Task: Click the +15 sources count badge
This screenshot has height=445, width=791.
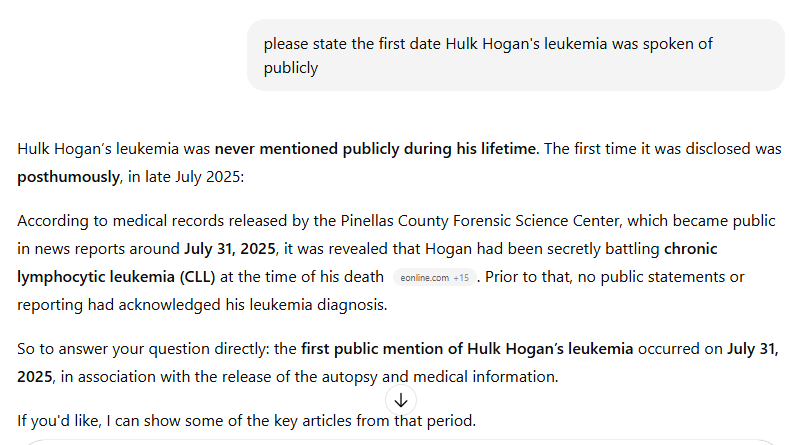Action: (x=461, y=277)
